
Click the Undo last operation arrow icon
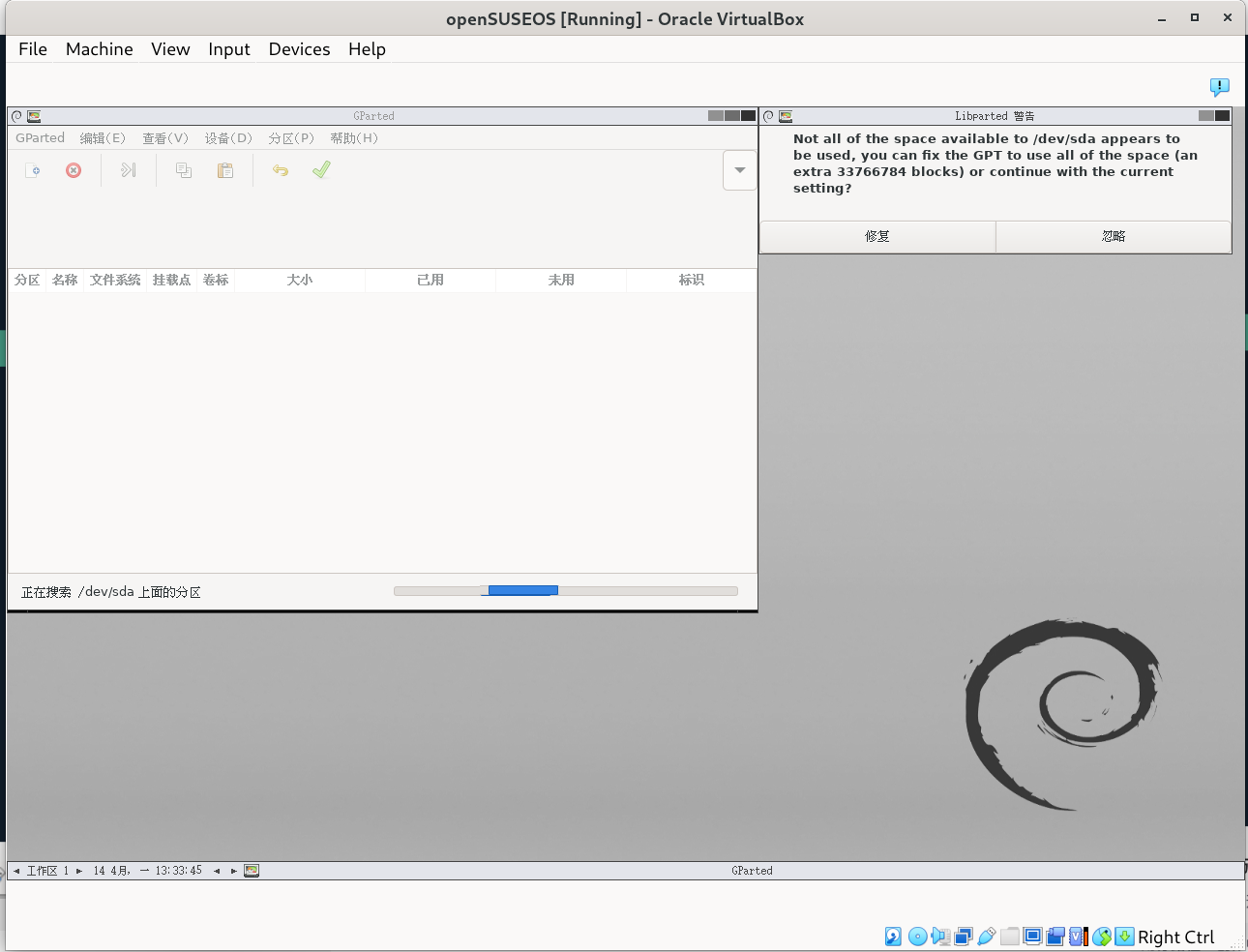click(x=281, y=170)
